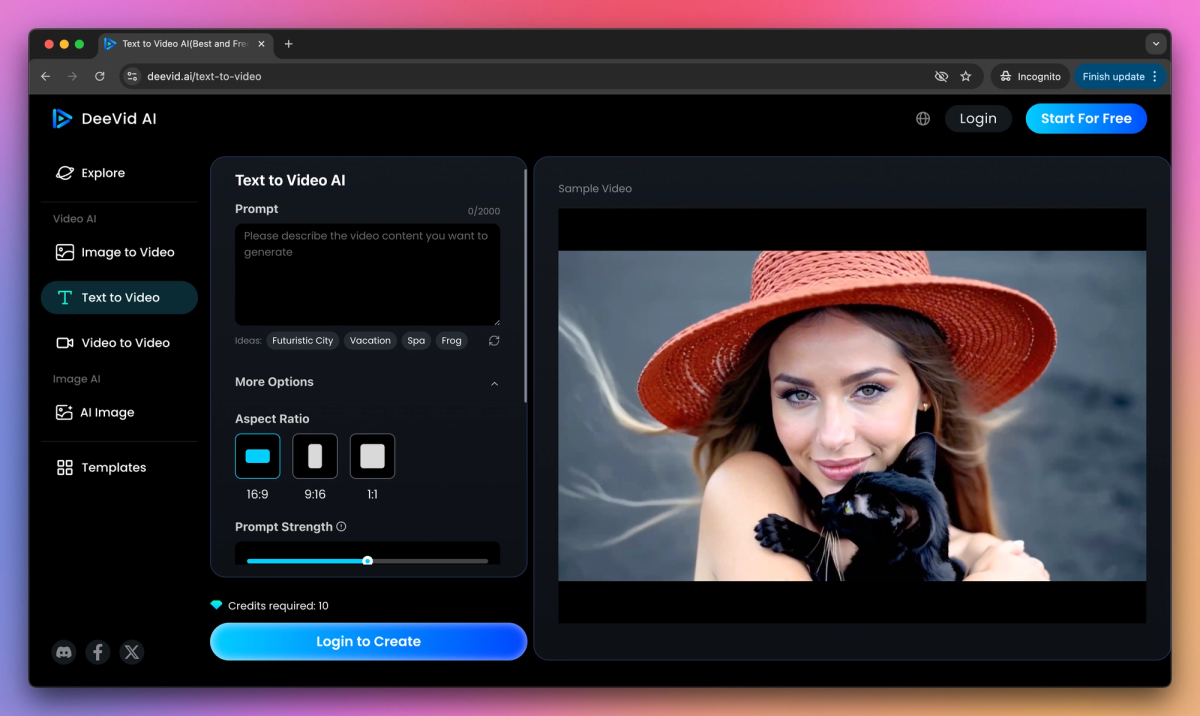This screenshot has height=716, width=1200.
Task: Open a new browser tab
Action: click(x=289, y=44)
